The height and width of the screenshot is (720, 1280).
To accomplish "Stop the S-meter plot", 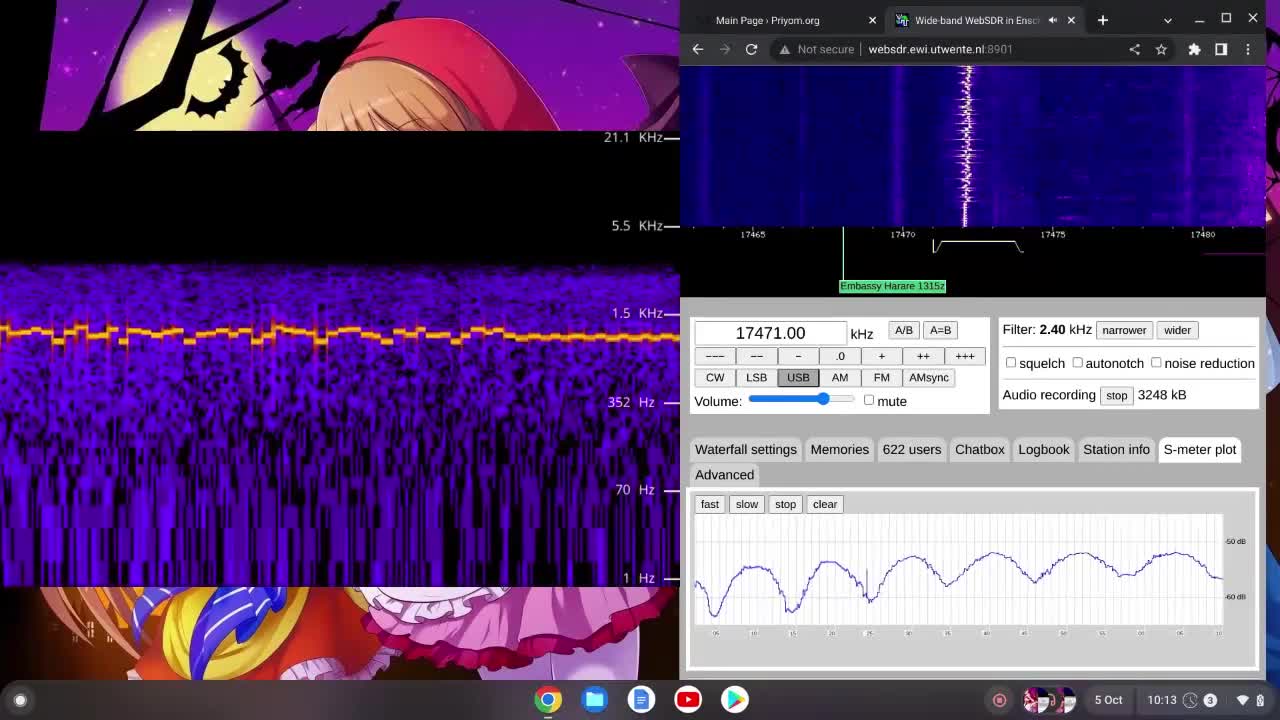I will point(785,504).
